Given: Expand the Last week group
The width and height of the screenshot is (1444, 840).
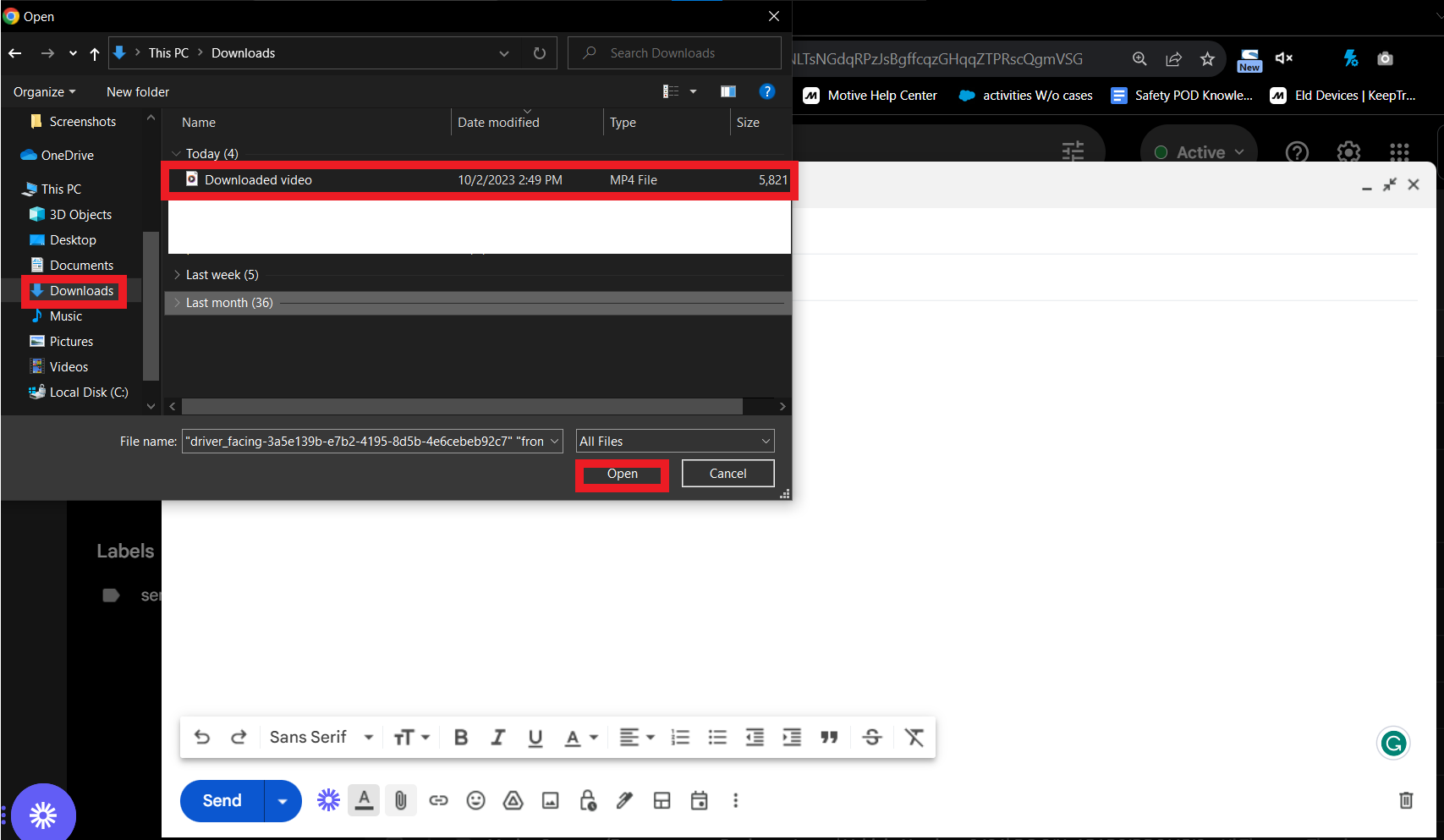Looking at the screenshot, I should (222, 275).
